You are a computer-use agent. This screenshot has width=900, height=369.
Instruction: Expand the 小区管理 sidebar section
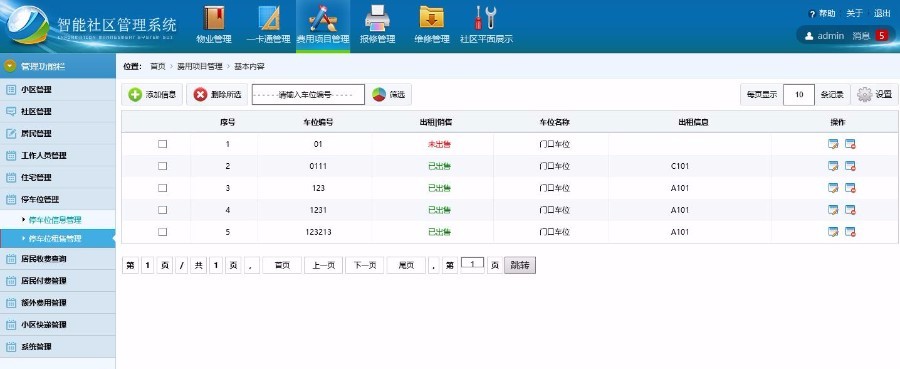click(x=57, y=90)
